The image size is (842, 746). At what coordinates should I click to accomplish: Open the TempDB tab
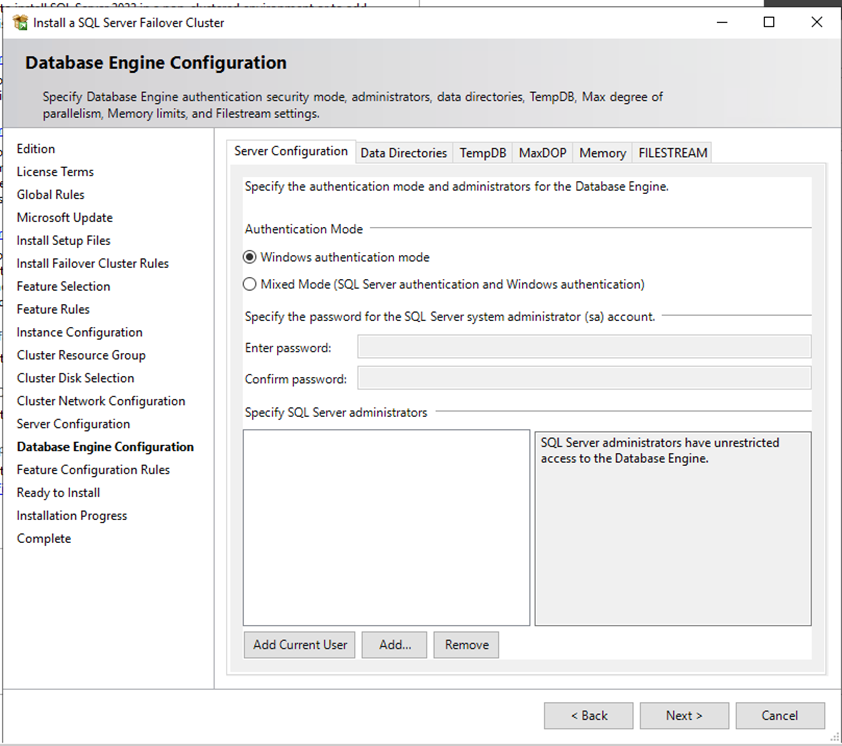pyautogui.click(x=483, y=153)
